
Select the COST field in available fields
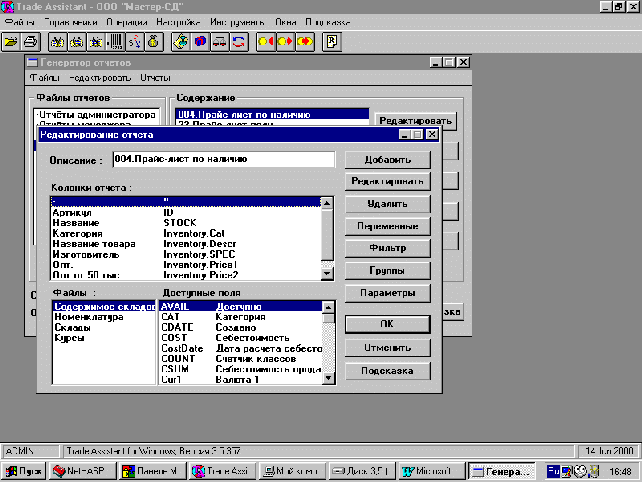tap(172, 338)
